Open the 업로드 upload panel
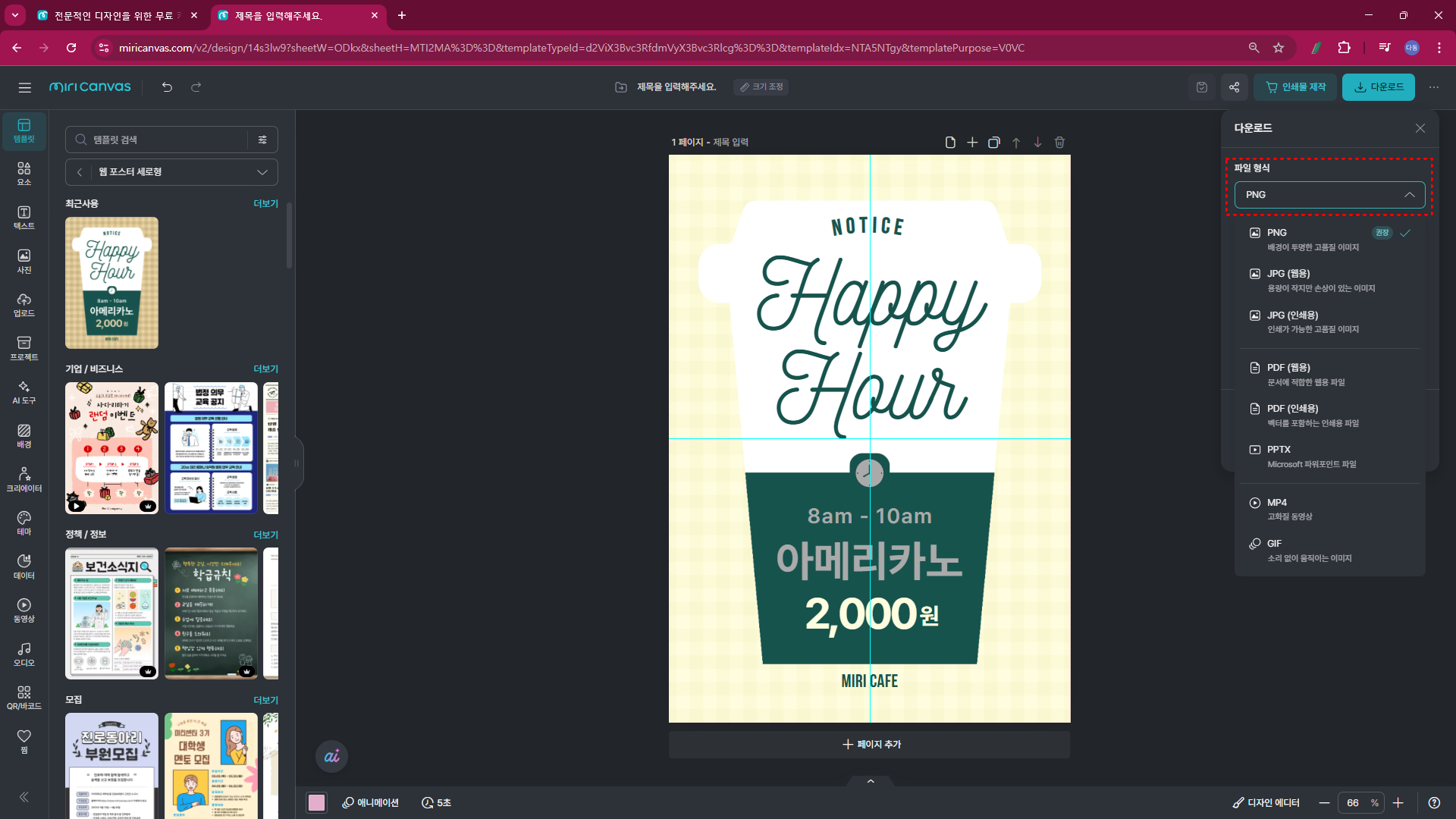This screenshot has height=819, width=1456. pos(24,305)
